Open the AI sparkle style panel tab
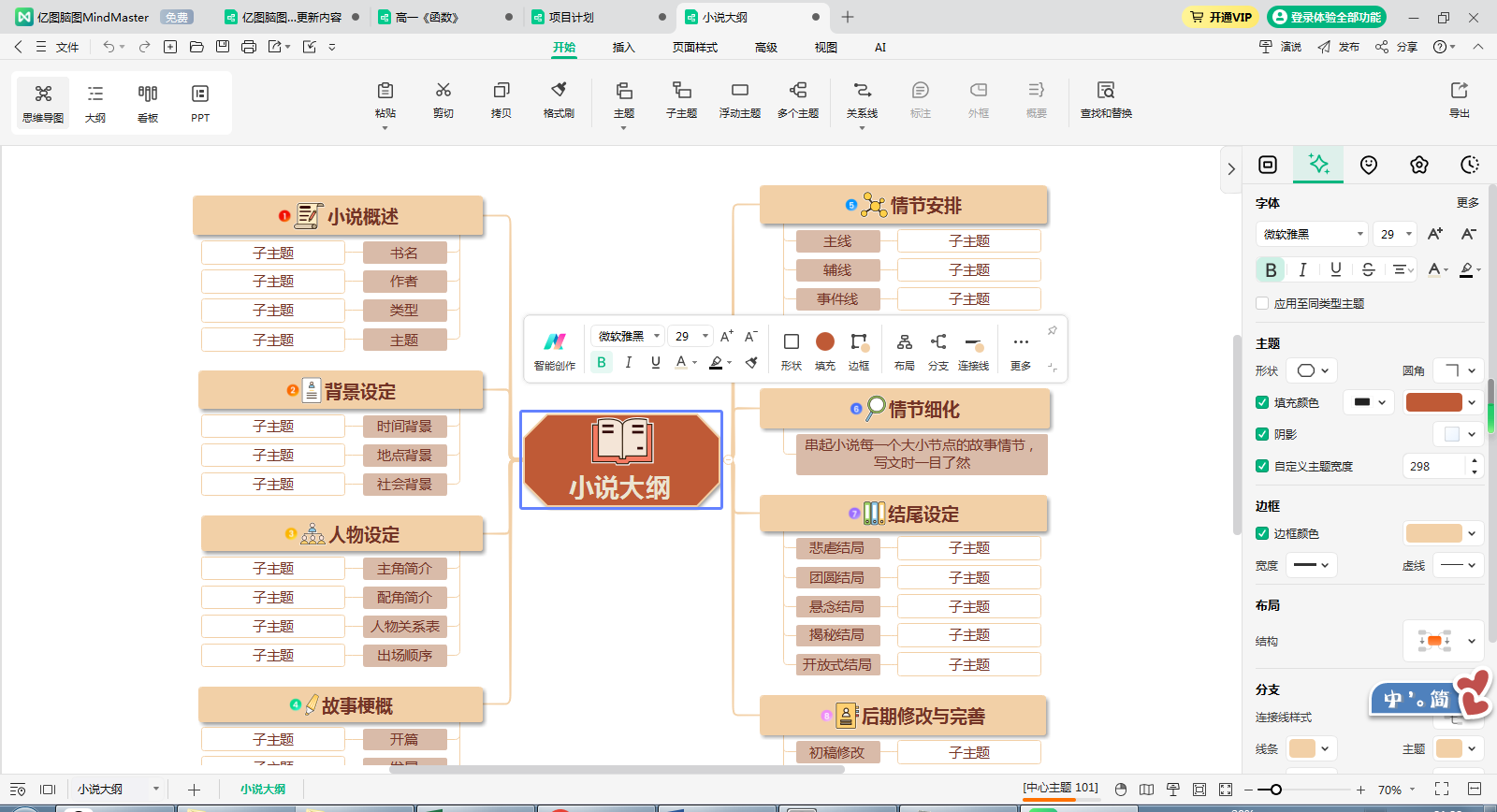This screenshot has width=1497, height=812. click(x=1318, y=165)
